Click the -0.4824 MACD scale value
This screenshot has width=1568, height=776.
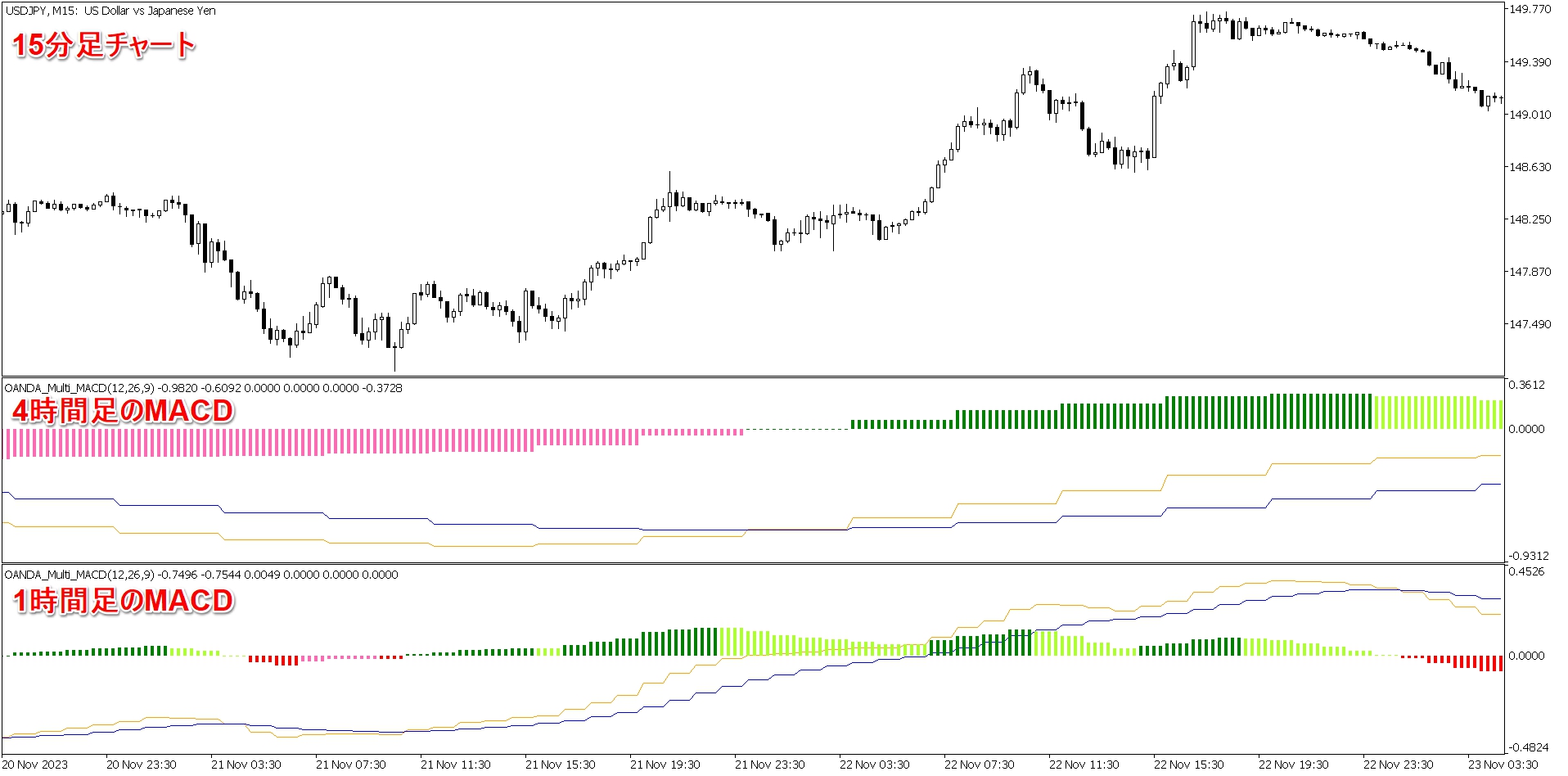pos(1529,747)
